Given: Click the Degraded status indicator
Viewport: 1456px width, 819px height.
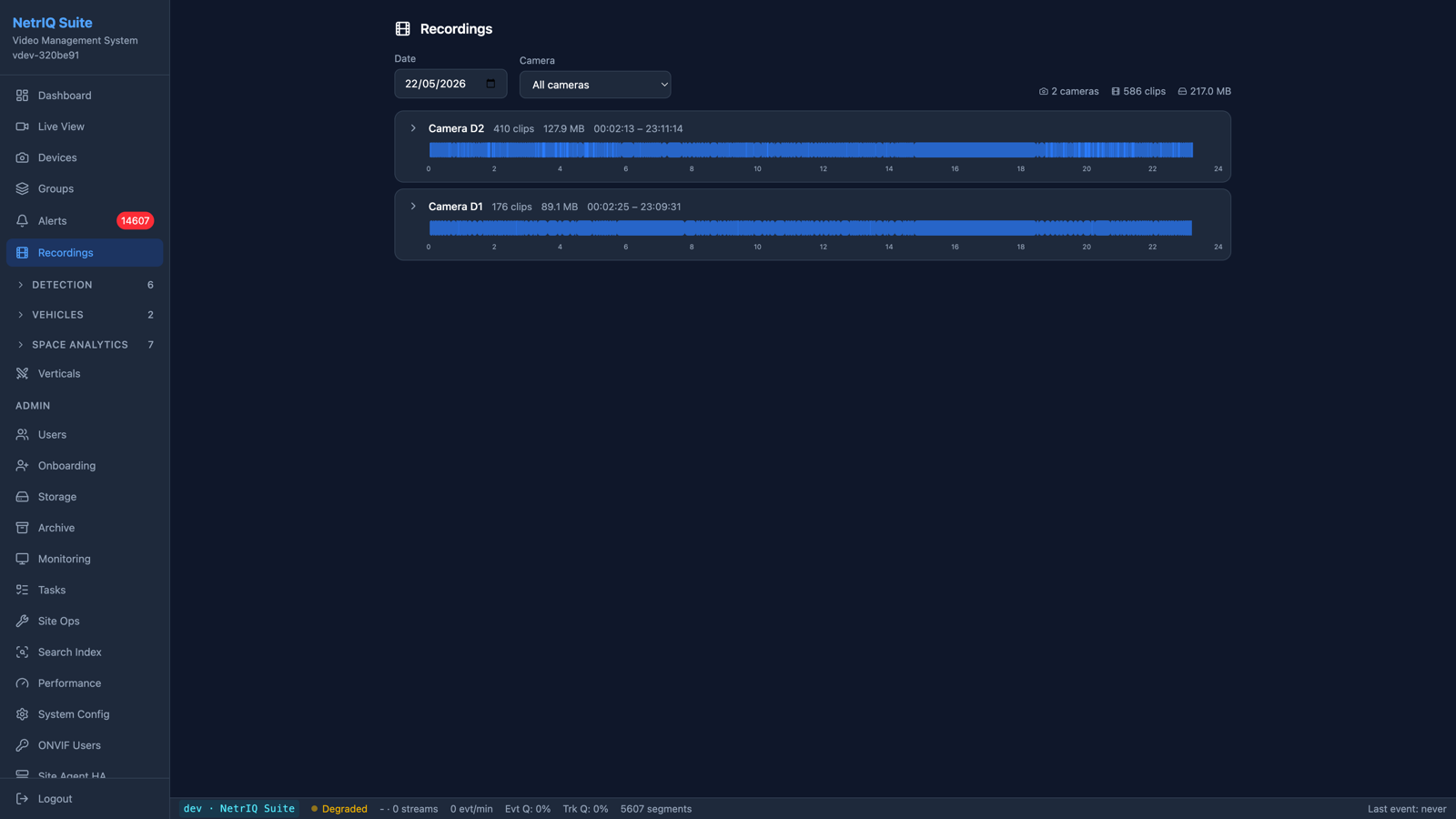Looking at the screenshot, I should (x=339, y=809).
